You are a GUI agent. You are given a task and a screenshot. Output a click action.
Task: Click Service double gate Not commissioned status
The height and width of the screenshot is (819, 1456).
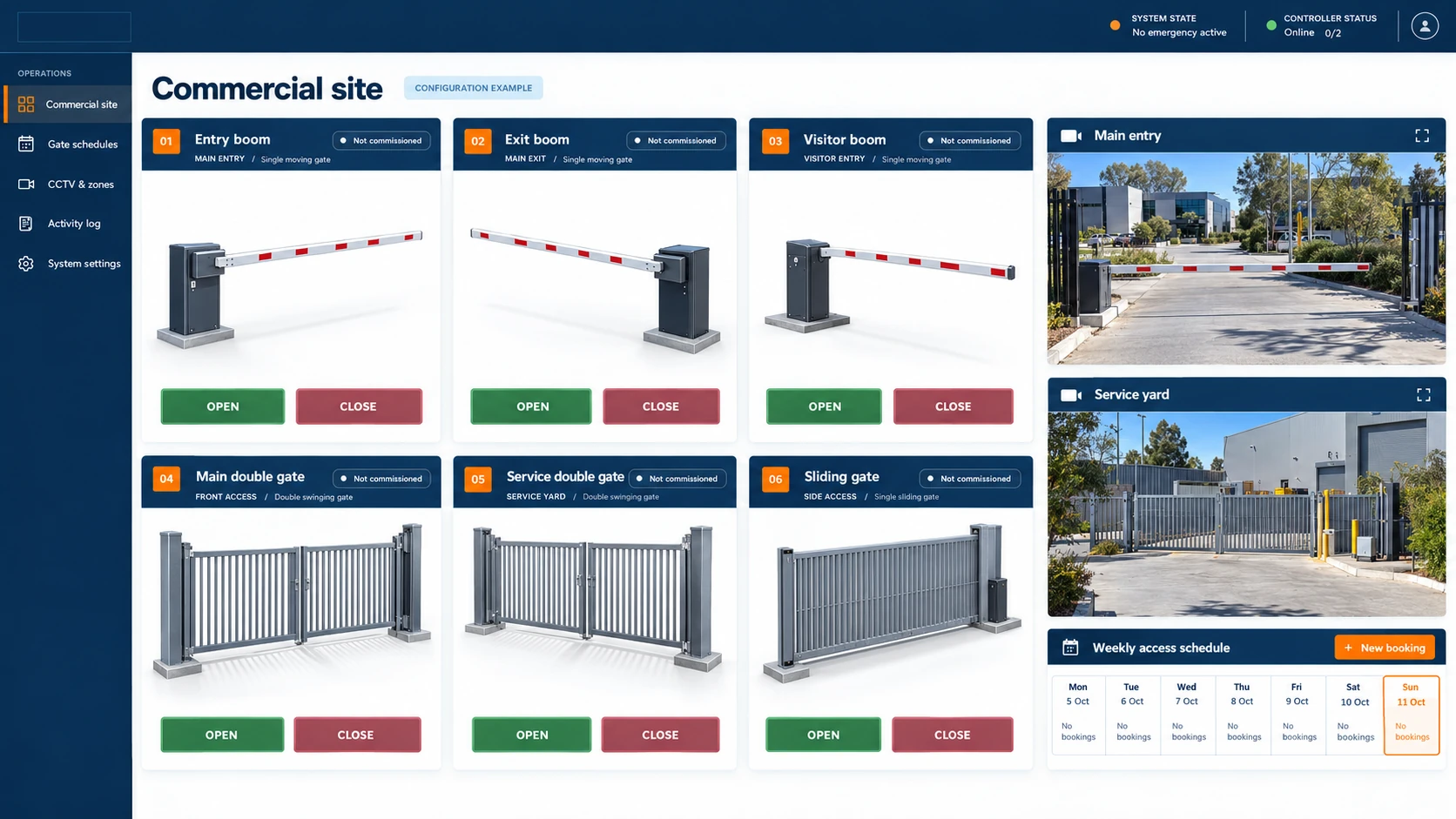coord(677,479)
